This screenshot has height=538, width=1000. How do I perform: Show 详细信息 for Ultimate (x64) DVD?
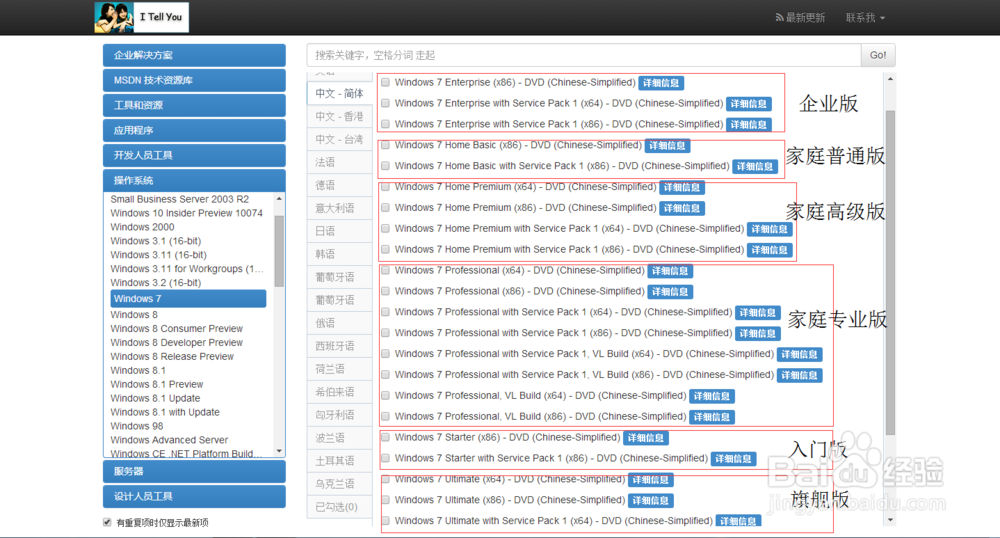651,480
